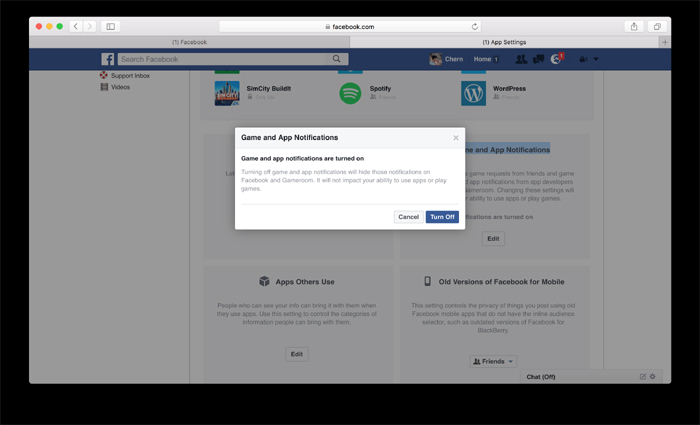Open the Friend Requests icon
The image size is (700, 425).
click(521, 59)
